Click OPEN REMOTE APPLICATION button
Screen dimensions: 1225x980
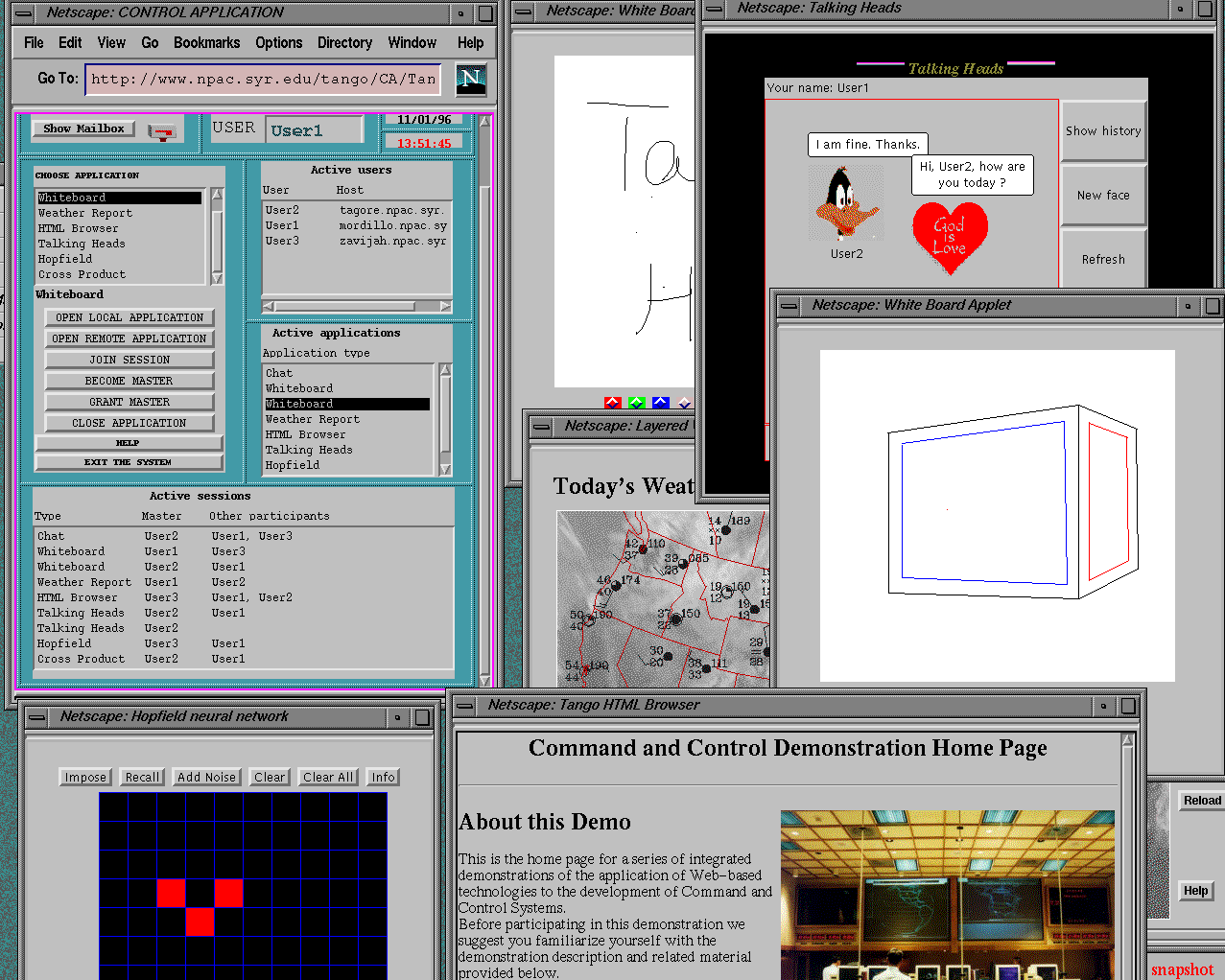point(130,338)
